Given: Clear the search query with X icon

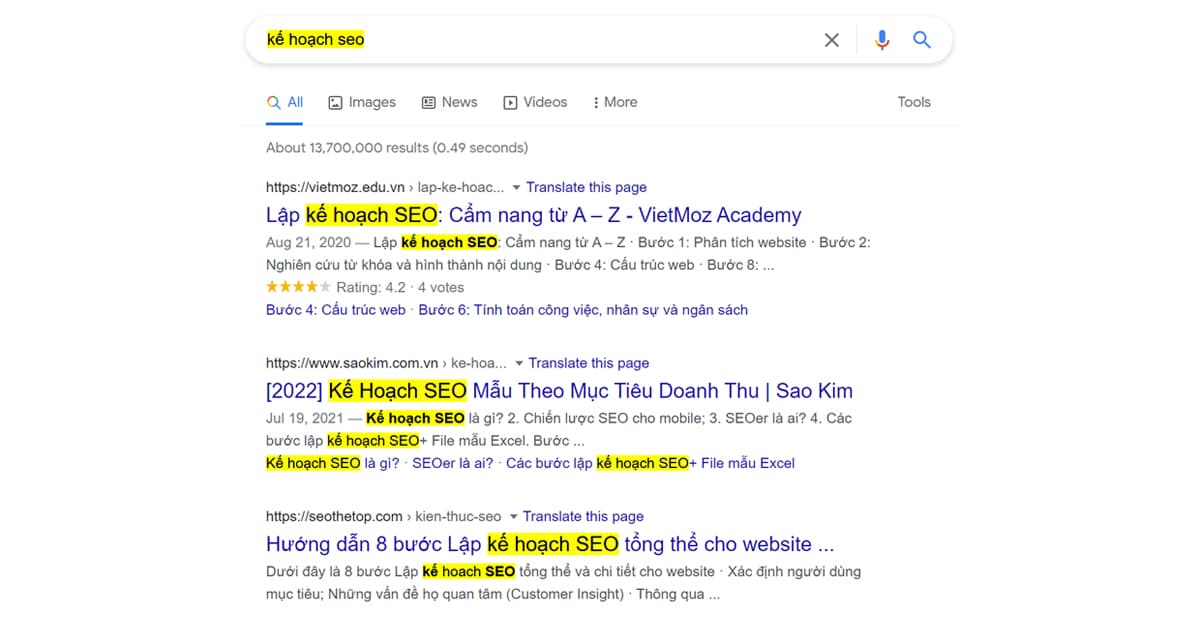Looking at the screenshot, I should [x=832, y=40].
